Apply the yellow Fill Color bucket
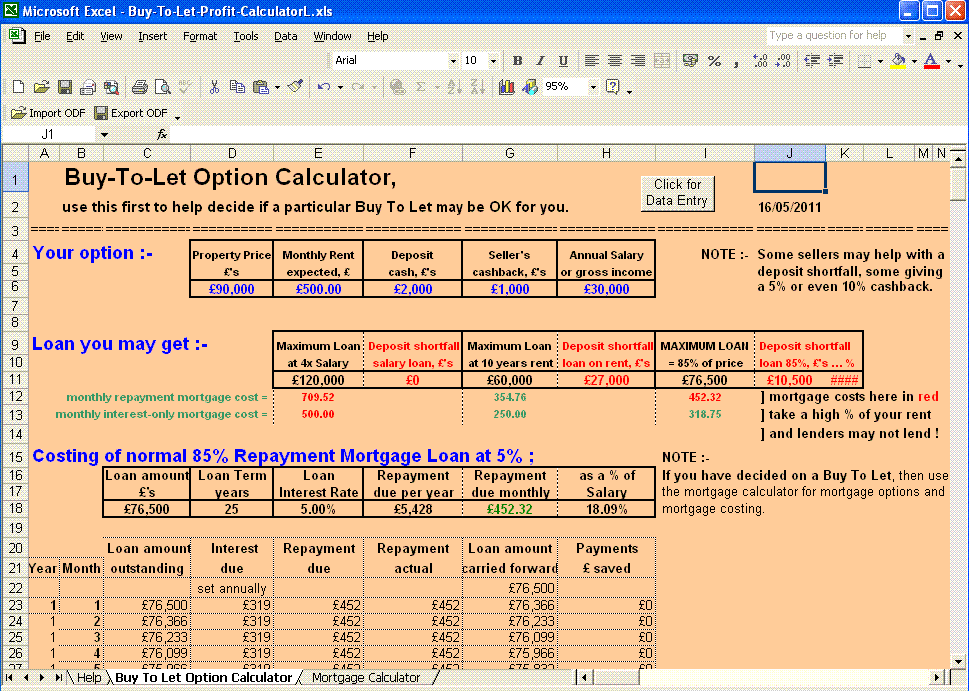 pos(899,61)
